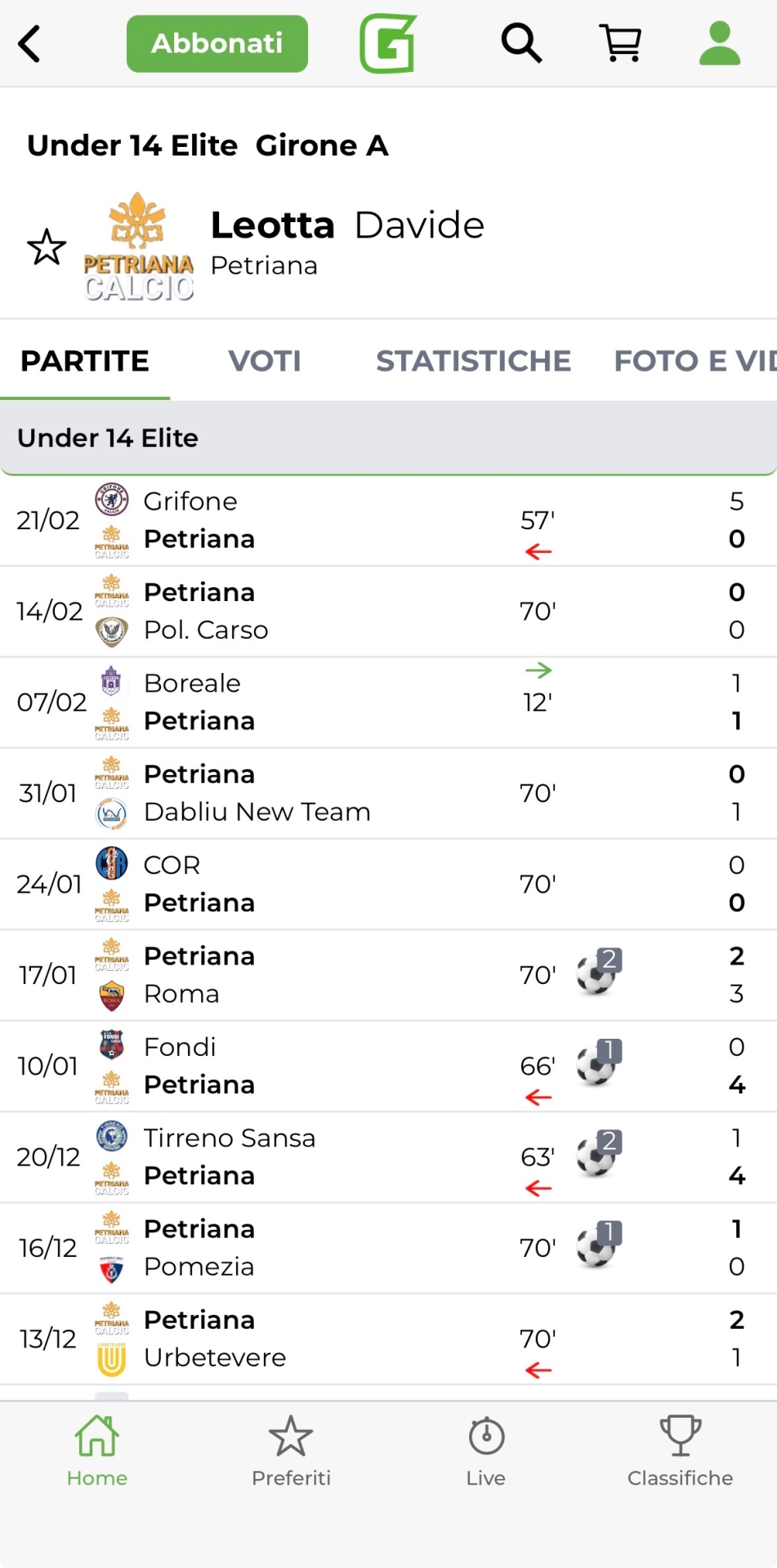777x1568 pixels.
Task: Open the shopping cart
Action: pos(620,43)
